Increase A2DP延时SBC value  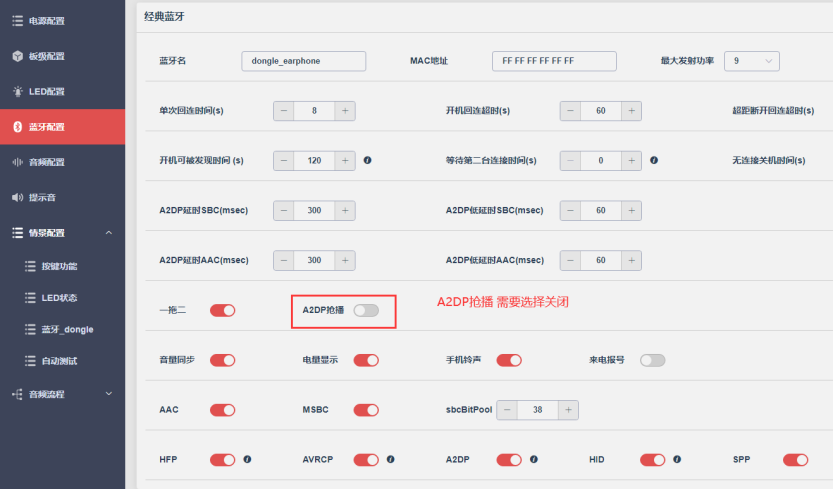(x=345, y=210)
